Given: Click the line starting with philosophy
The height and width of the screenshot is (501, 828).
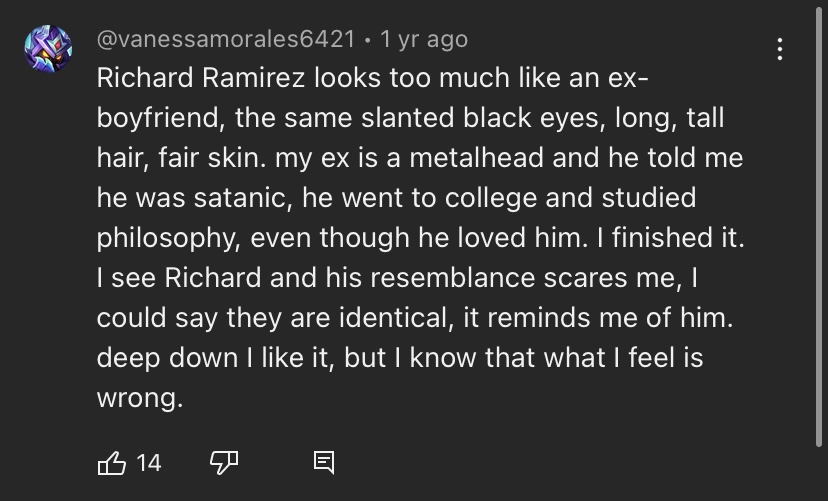Looking at the screenshot, I should 420,238.
